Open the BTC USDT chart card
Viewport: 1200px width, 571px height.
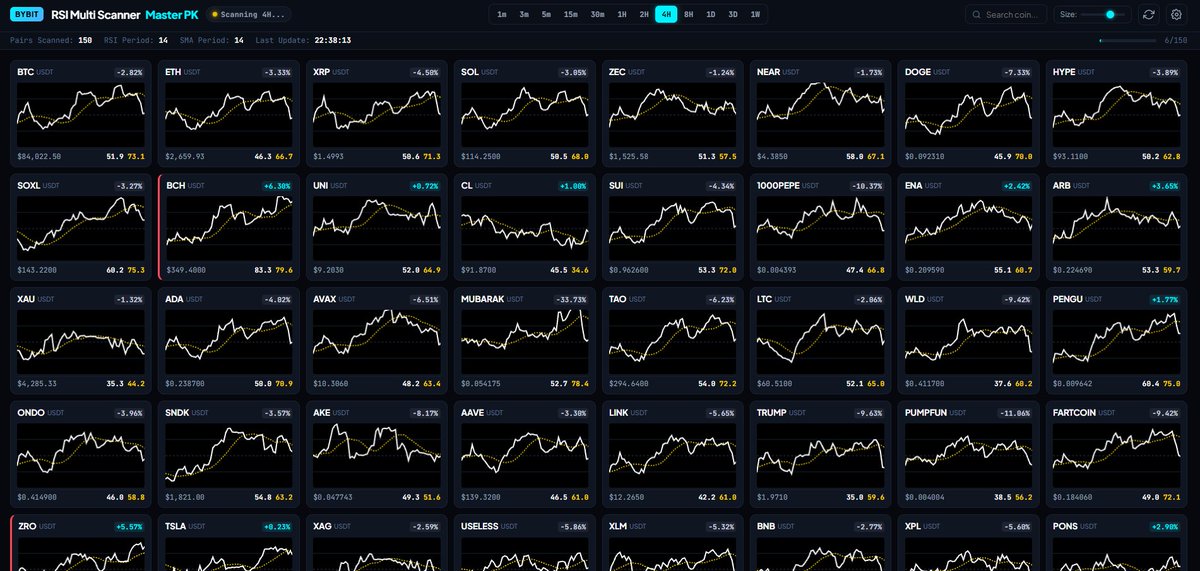(x=81, y=114)
